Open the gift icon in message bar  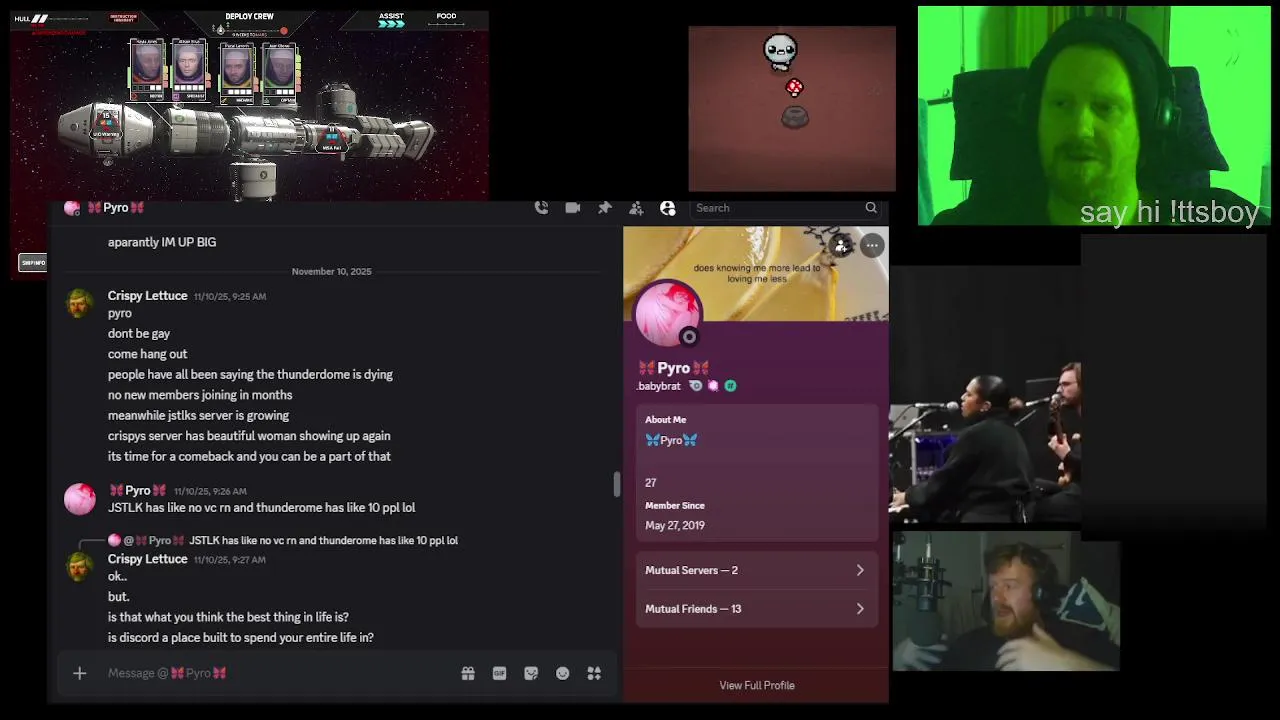coord(468,673)
